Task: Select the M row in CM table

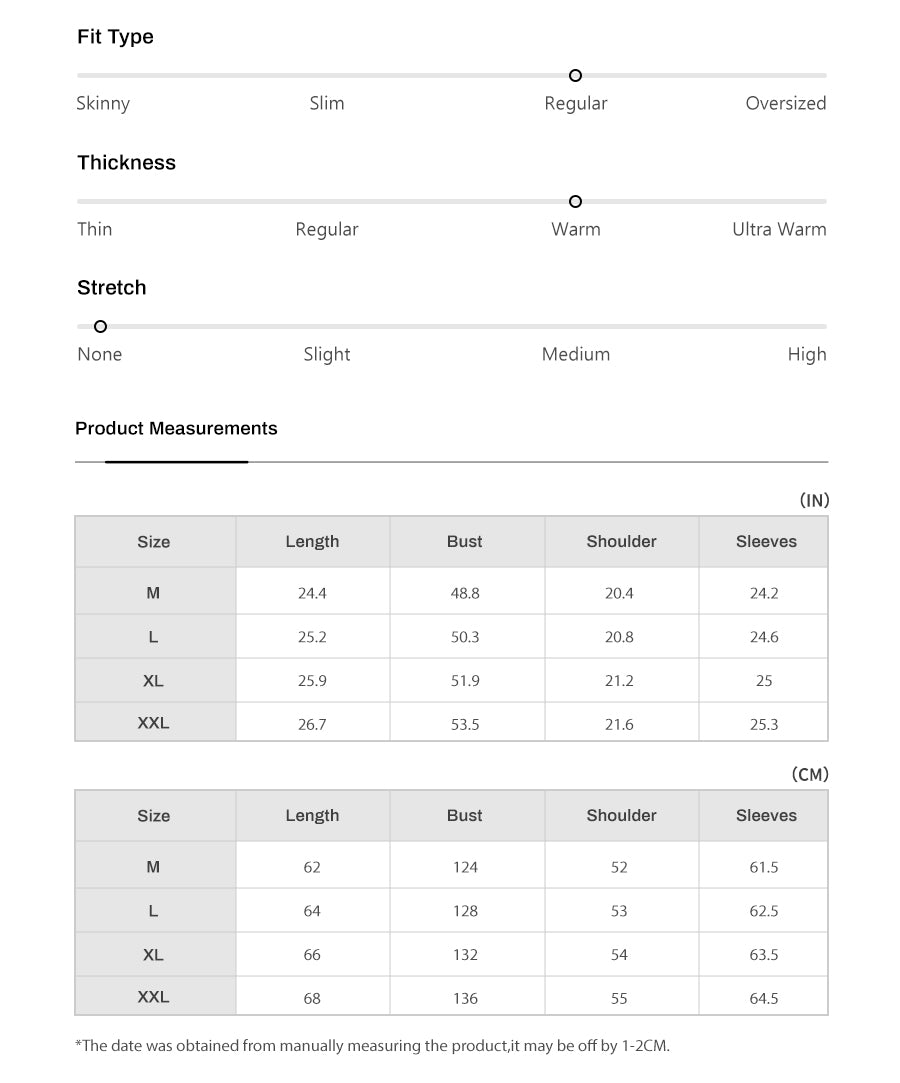Action: [x=451, y=865]
